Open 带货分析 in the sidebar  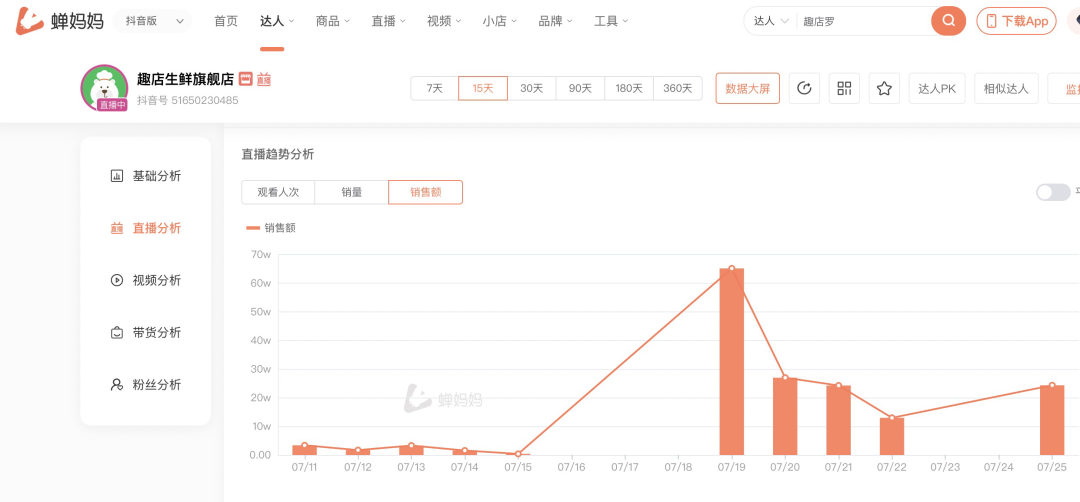(x=146, y=332)
